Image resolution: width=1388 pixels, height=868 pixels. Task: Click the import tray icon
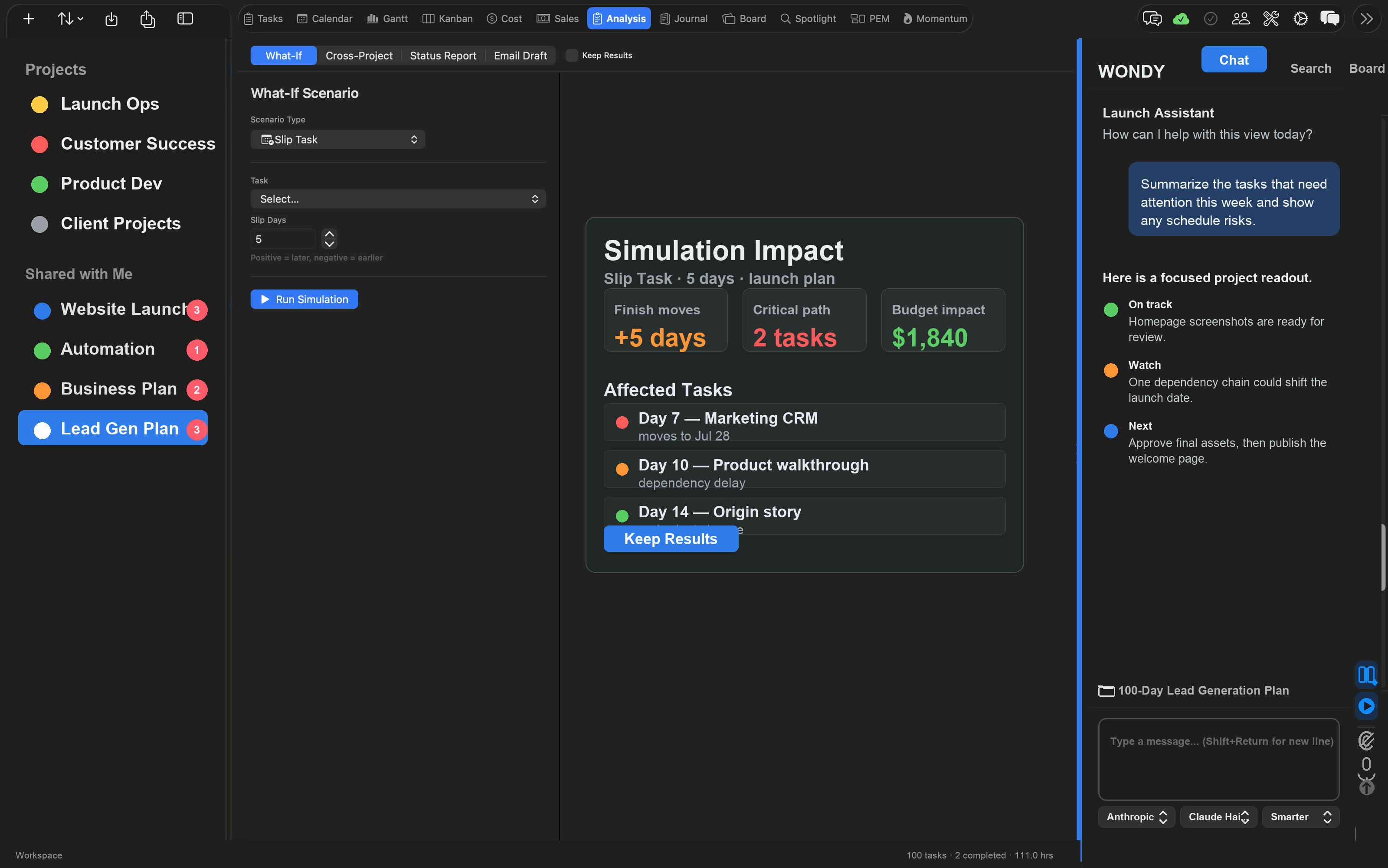111,19
